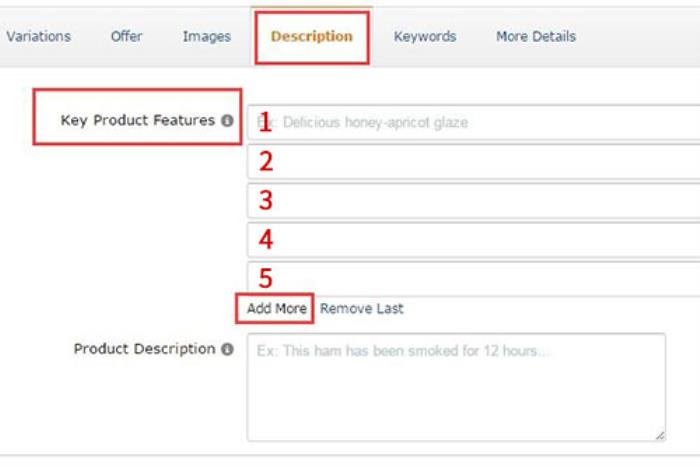
Task: Focus the first Key Product Features field
Action: tap(470, 123)
